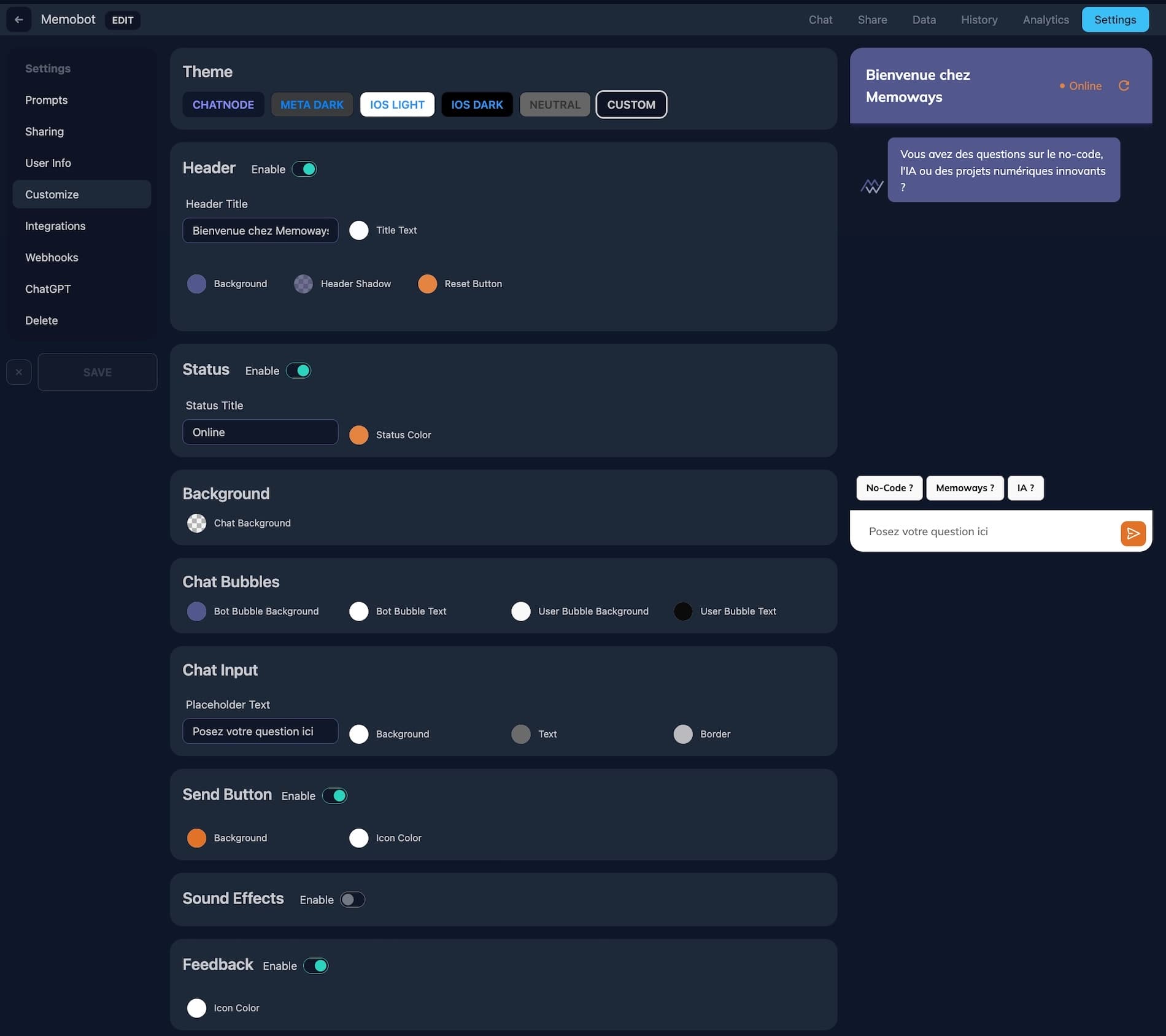Open the Analytics tab

coord(1046,20)
